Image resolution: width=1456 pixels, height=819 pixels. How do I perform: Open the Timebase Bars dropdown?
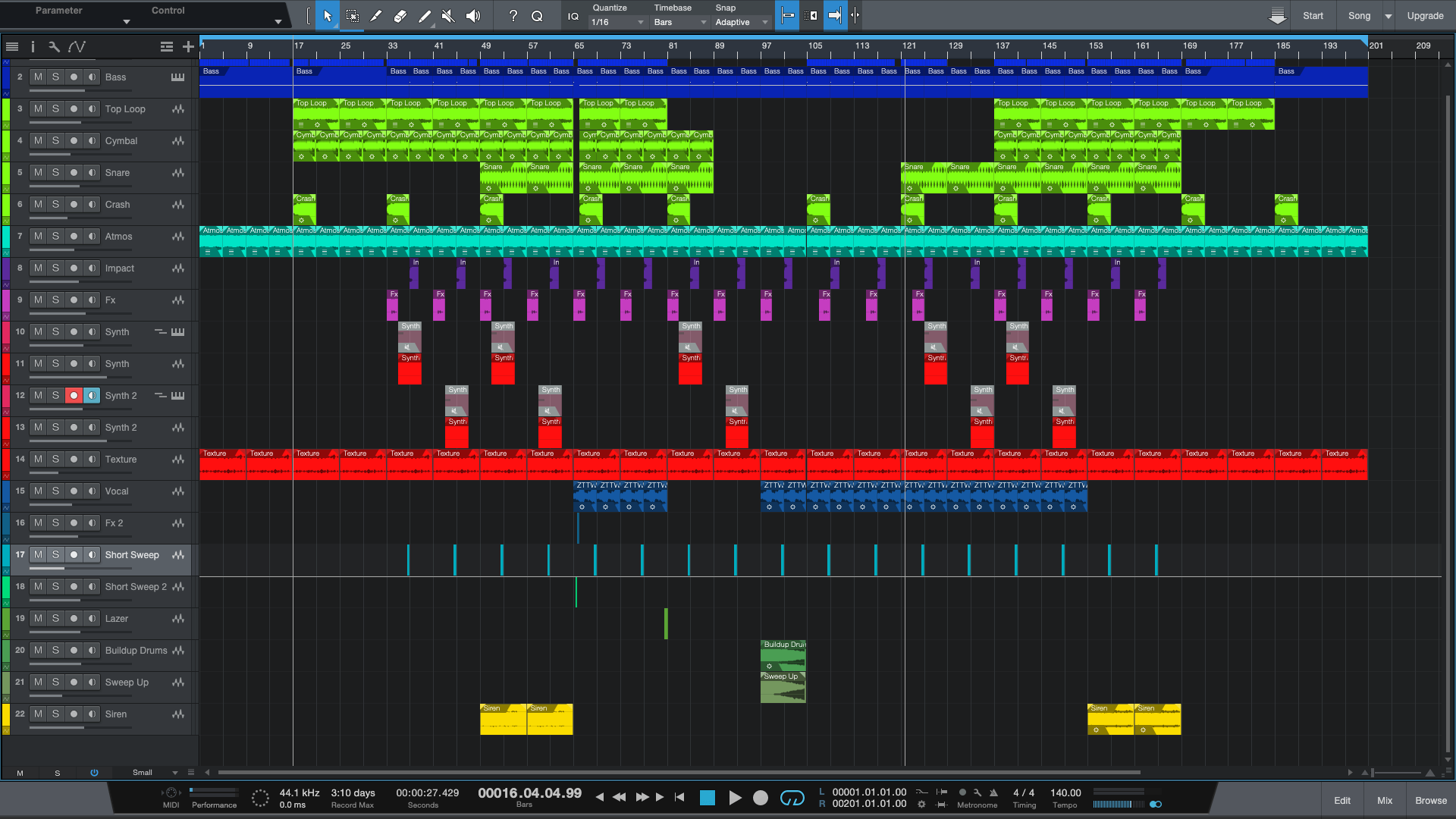point(680,22)
